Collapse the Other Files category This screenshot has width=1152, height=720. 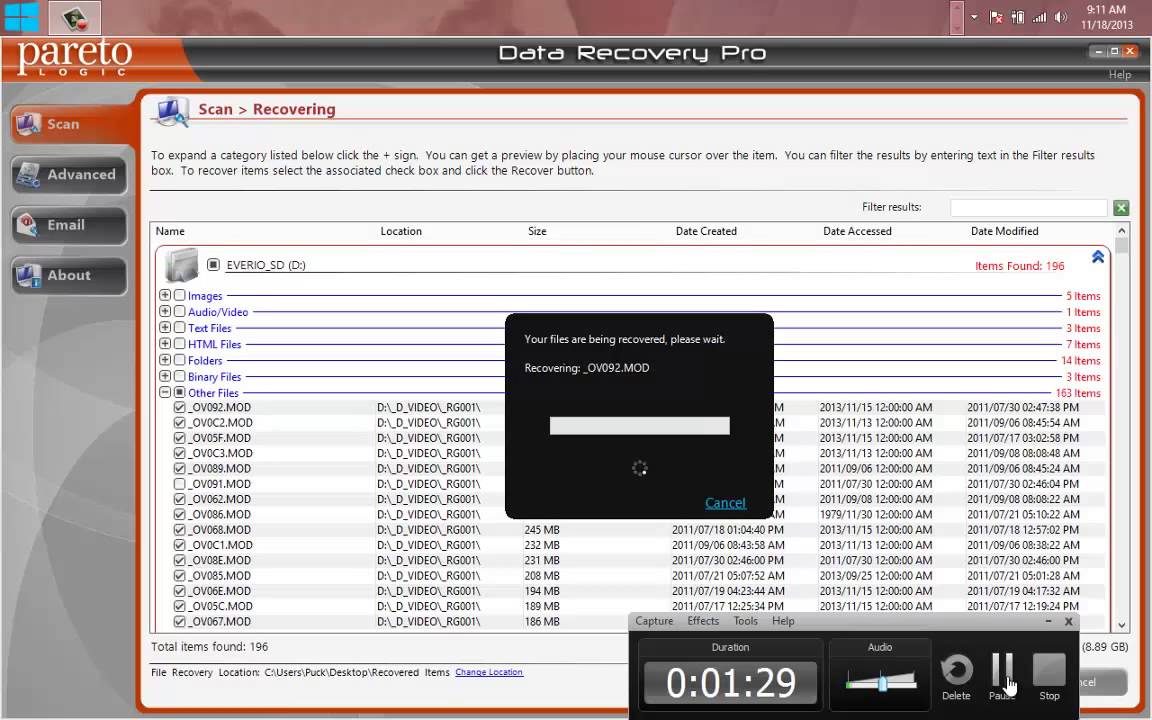point(165,393)
